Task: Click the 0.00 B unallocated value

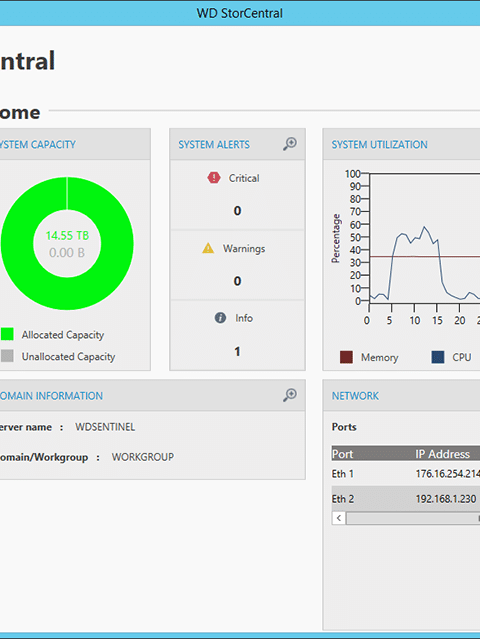Action: (x=67, y=253)
